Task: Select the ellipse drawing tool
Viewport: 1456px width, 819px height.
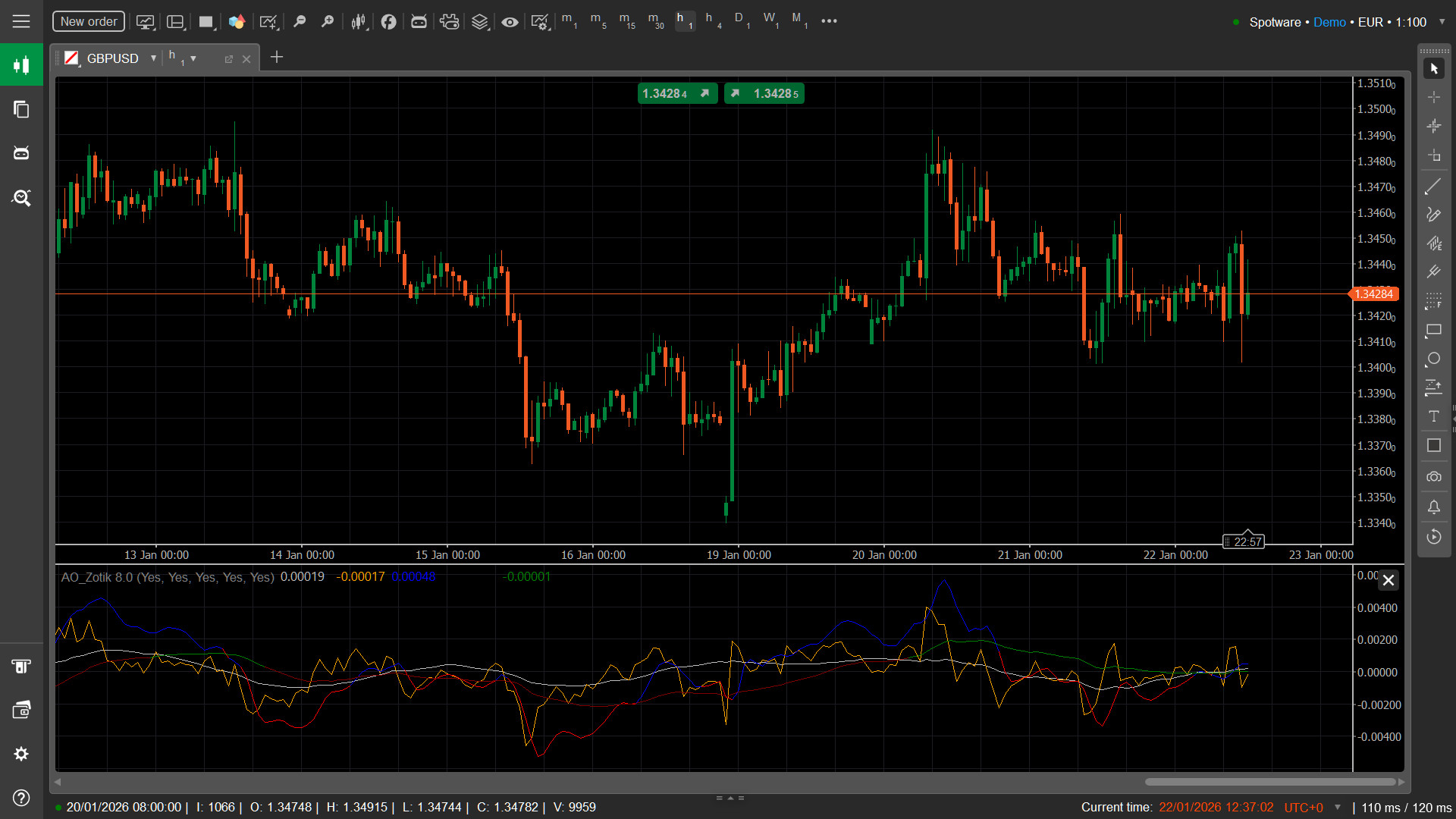Action: 1433,359
